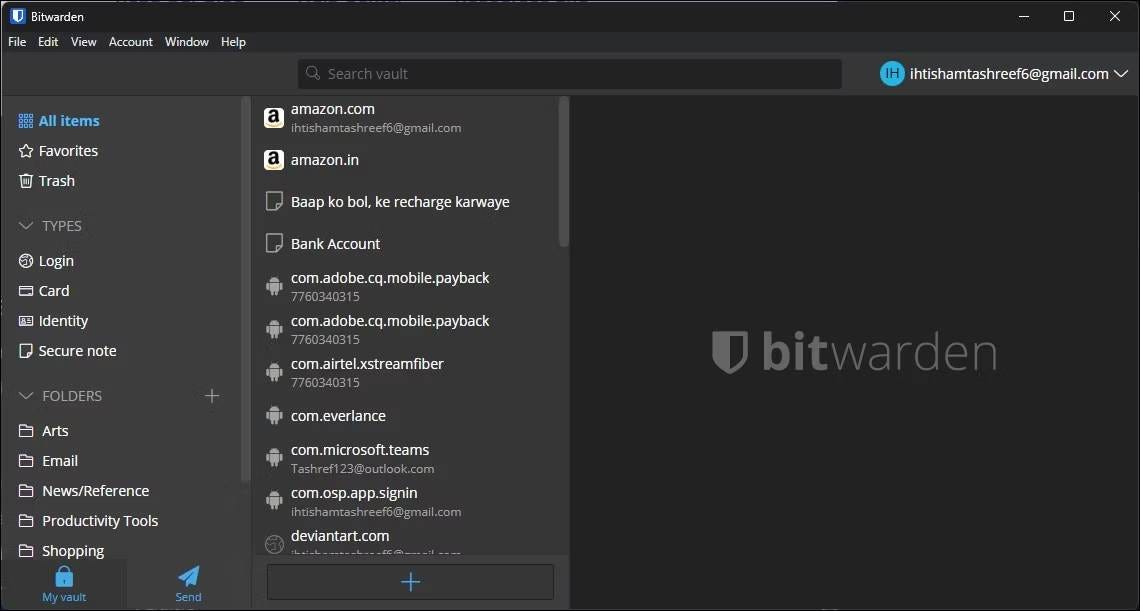Select the Favorites star icon

coord(26,151)
